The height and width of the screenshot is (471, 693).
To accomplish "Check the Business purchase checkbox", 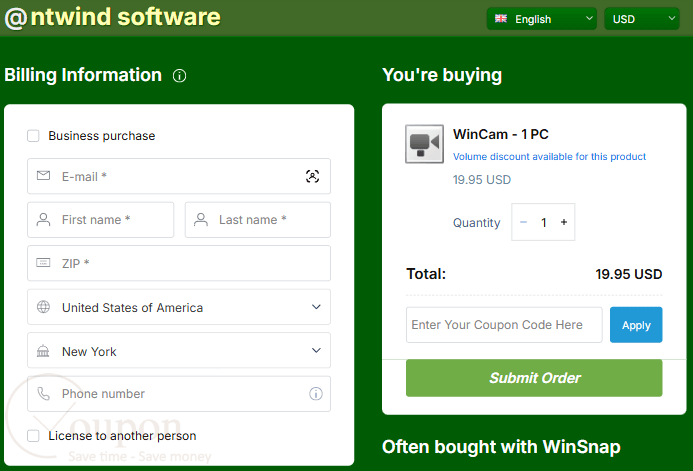I will (33, 136).
